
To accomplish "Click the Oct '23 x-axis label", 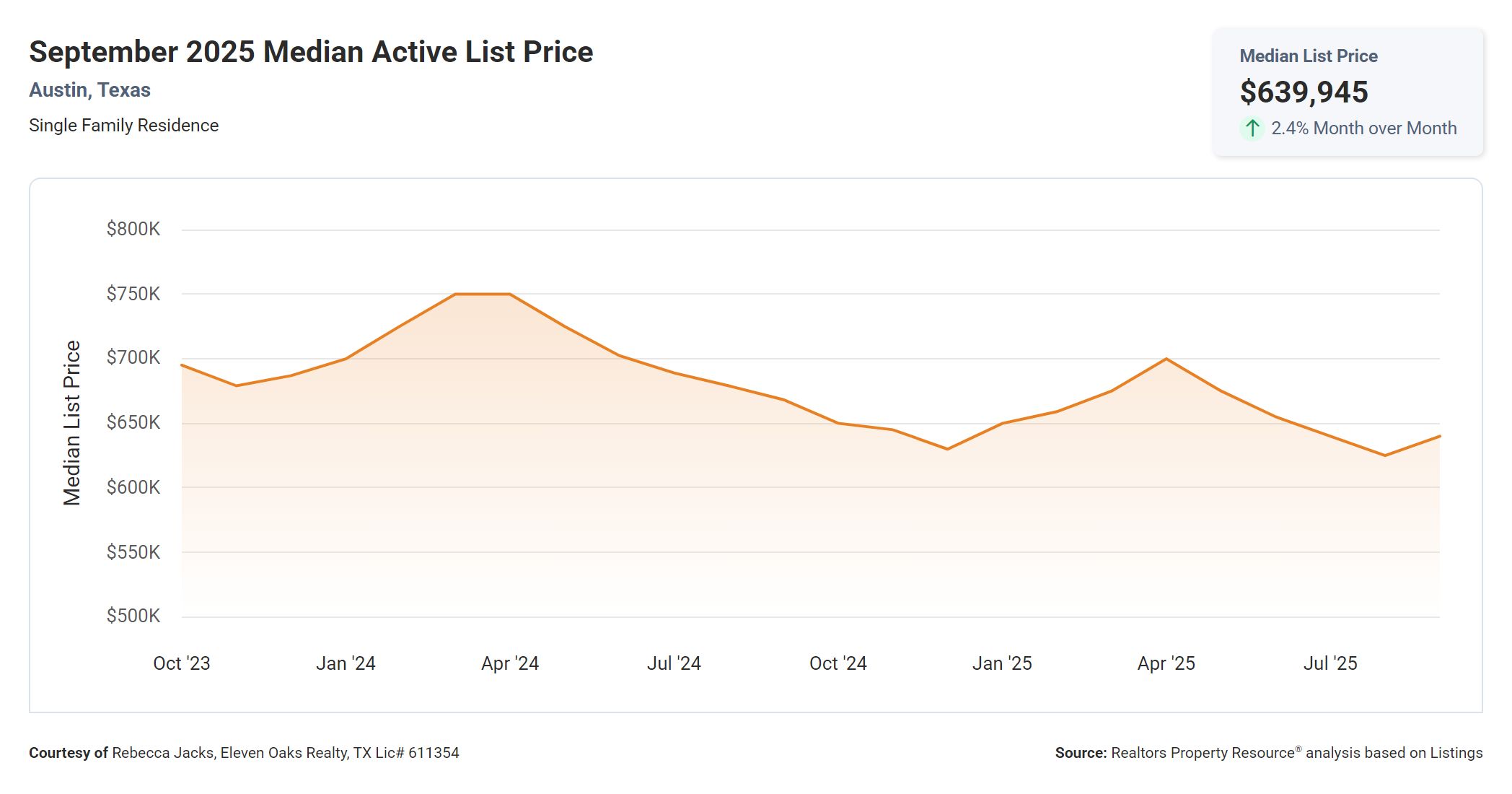I will 182,663.
